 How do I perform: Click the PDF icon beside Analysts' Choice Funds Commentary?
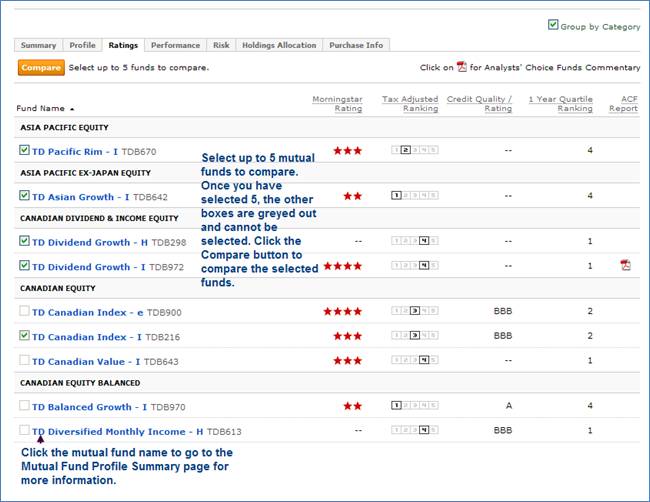(x=461, y=67)
